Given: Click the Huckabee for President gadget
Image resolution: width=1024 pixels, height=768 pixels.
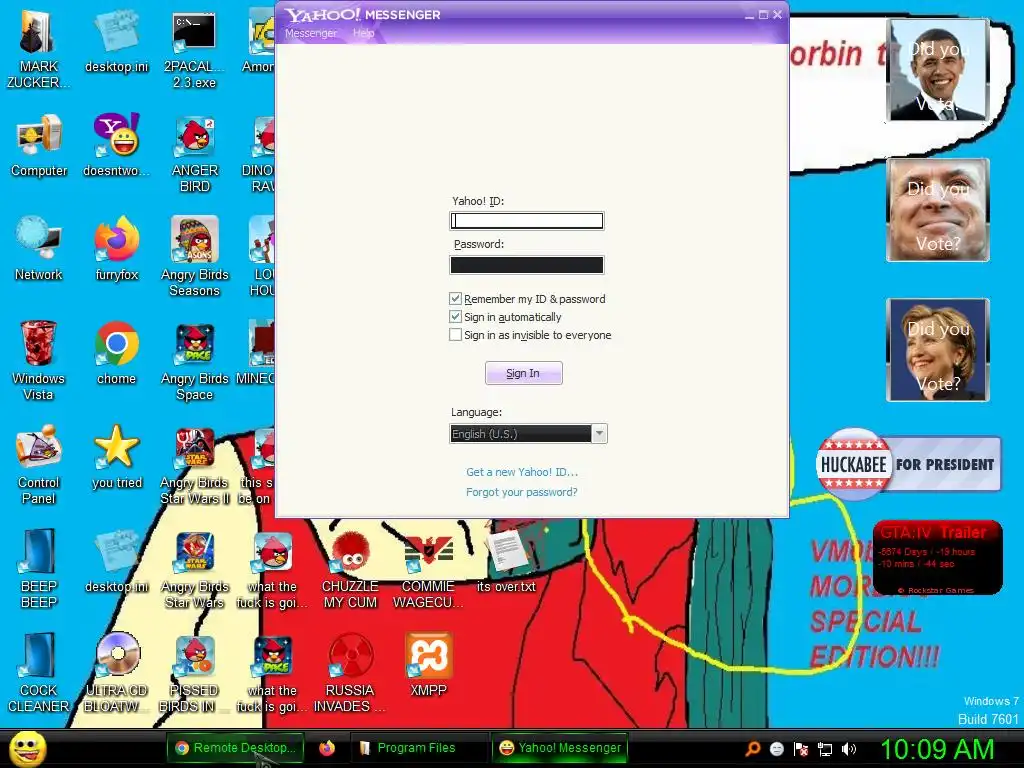Looking at the screenshot, I should [908, 464].
